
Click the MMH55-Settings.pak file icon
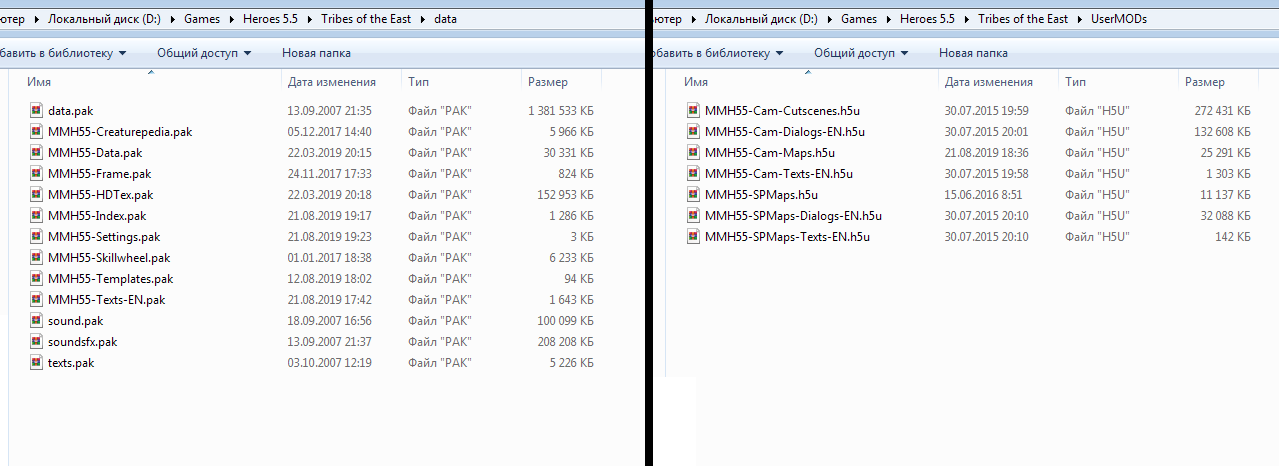(37, 237)
